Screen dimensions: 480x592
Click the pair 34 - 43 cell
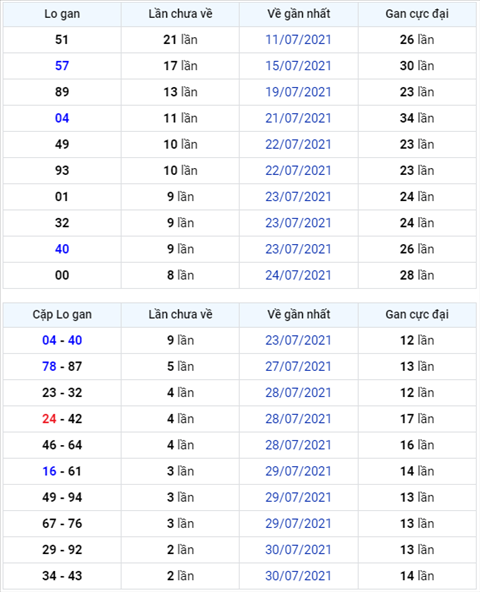62,576
